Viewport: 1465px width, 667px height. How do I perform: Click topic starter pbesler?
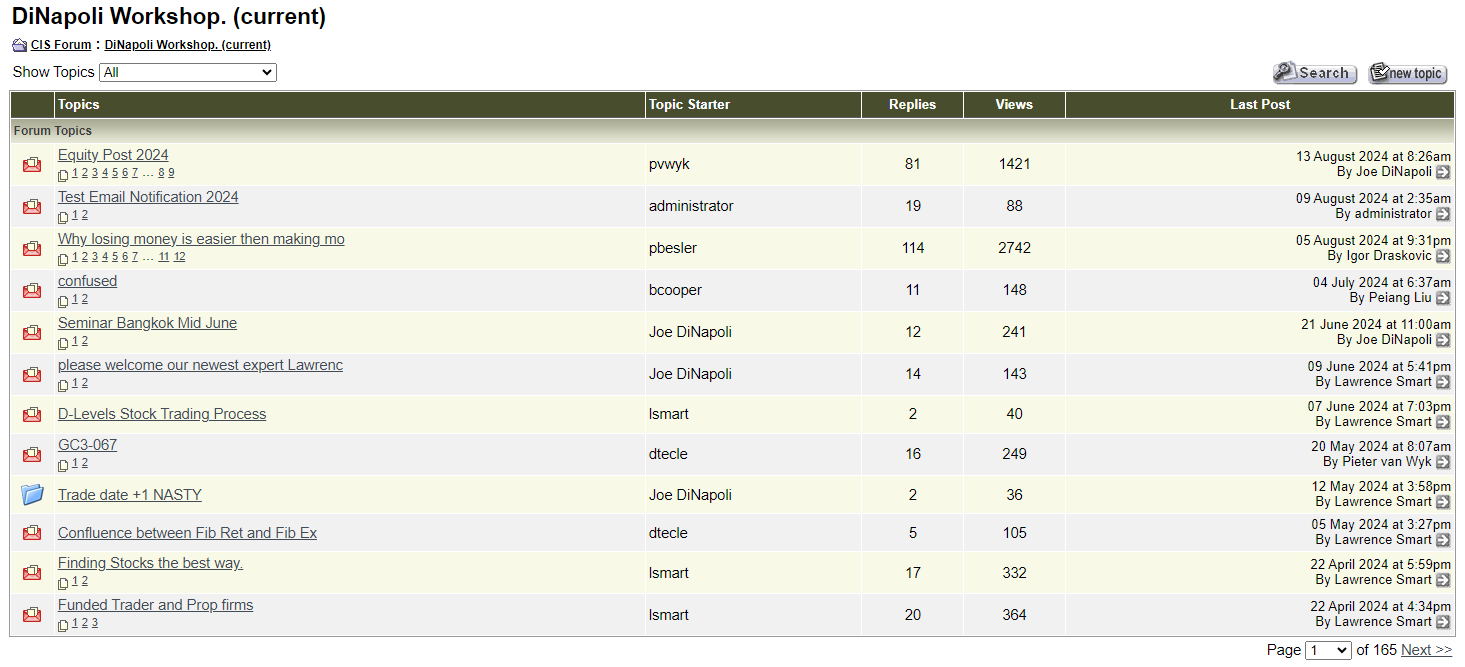pyautogui.click(x=673, y=248)
